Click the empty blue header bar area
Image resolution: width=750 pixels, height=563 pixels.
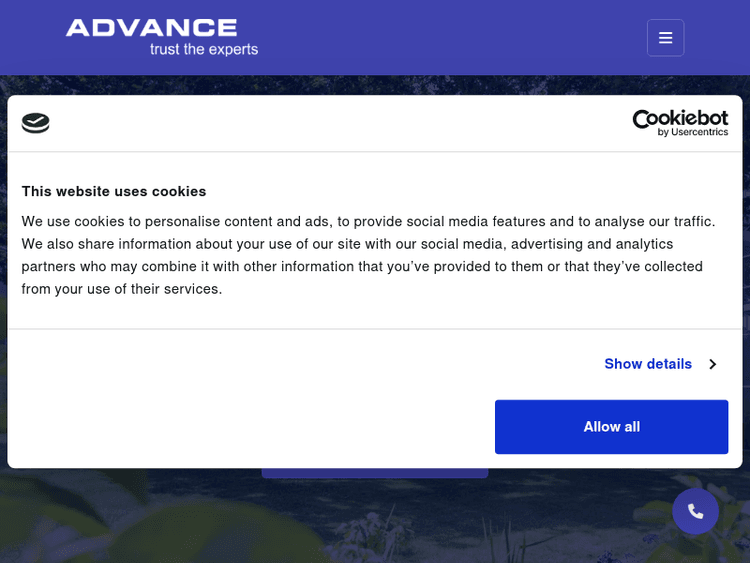coord(450,38)
